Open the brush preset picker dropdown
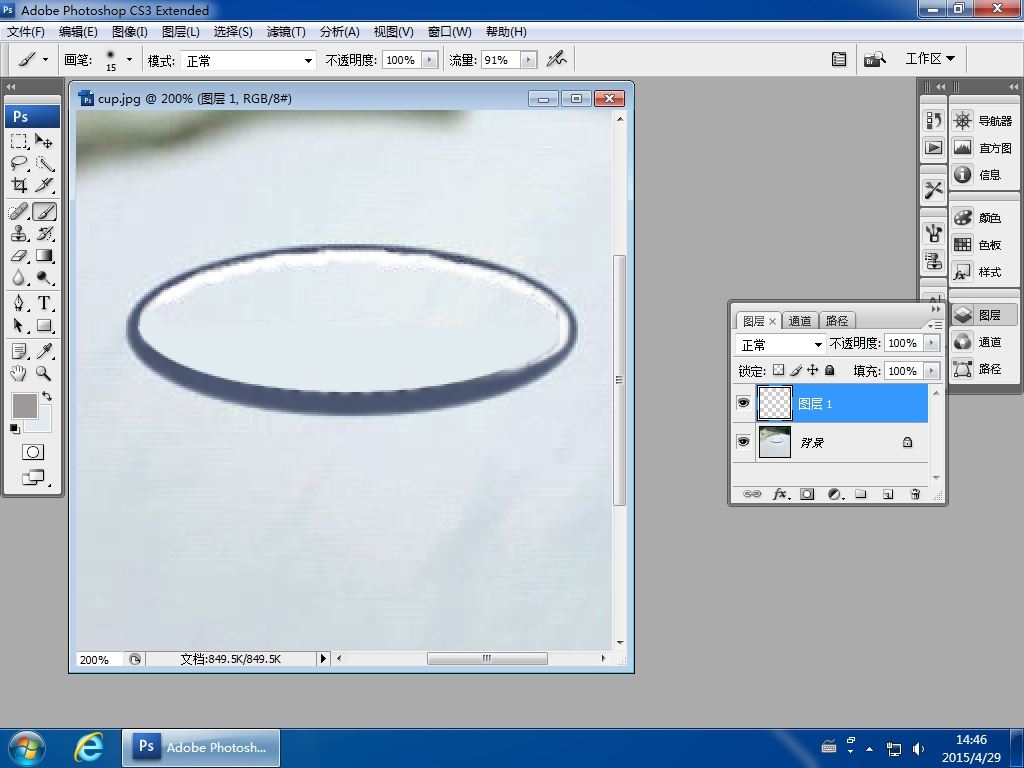The height and width of the screenshot is (768, 1024). click(x=129, y=59)
